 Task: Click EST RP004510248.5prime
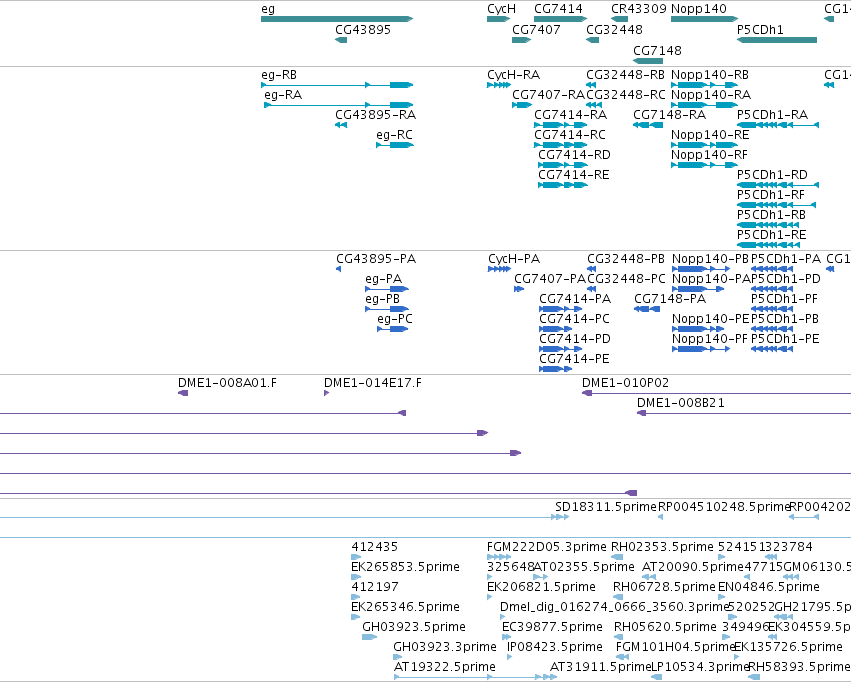pos(724,507)
